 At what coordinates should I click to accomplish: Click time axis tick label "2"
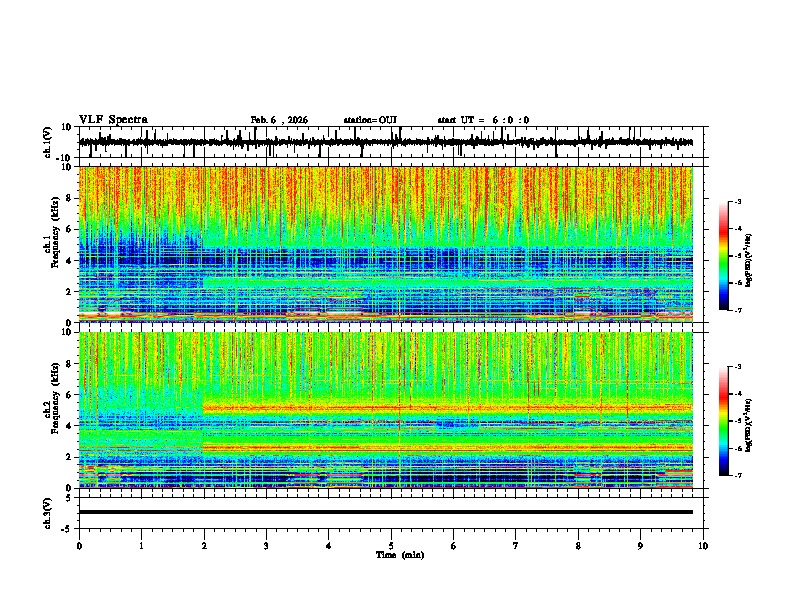click(x=204, y=546)
